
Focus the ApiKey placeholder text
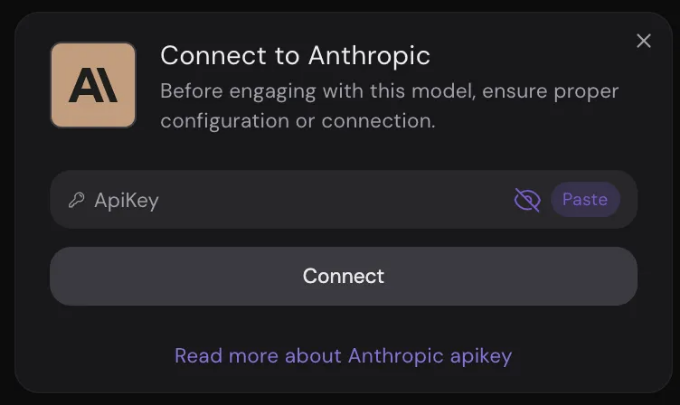(127, 201)
